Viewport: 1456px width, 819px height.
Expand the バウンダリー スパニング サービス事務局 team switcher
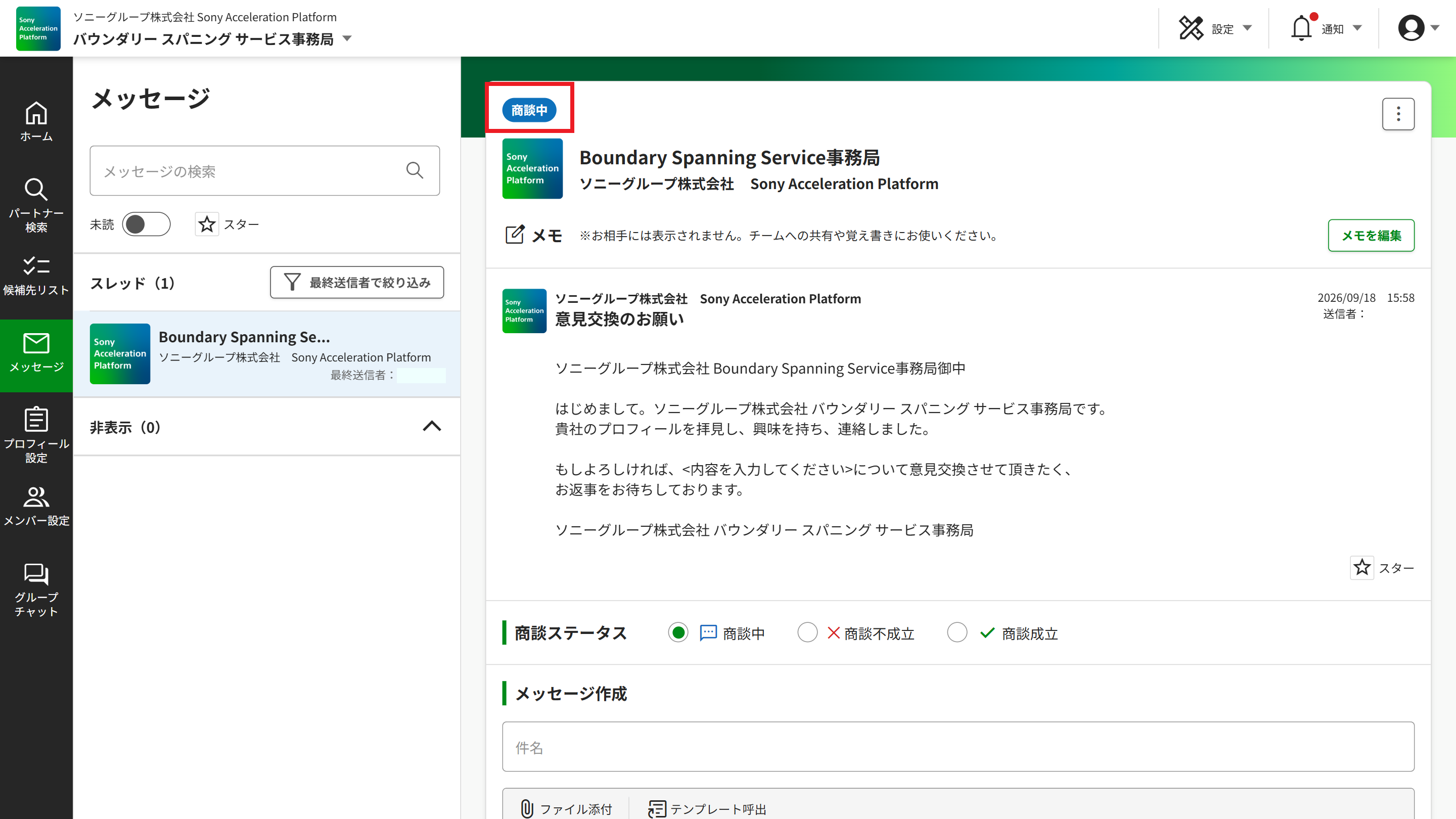point(212,39)
